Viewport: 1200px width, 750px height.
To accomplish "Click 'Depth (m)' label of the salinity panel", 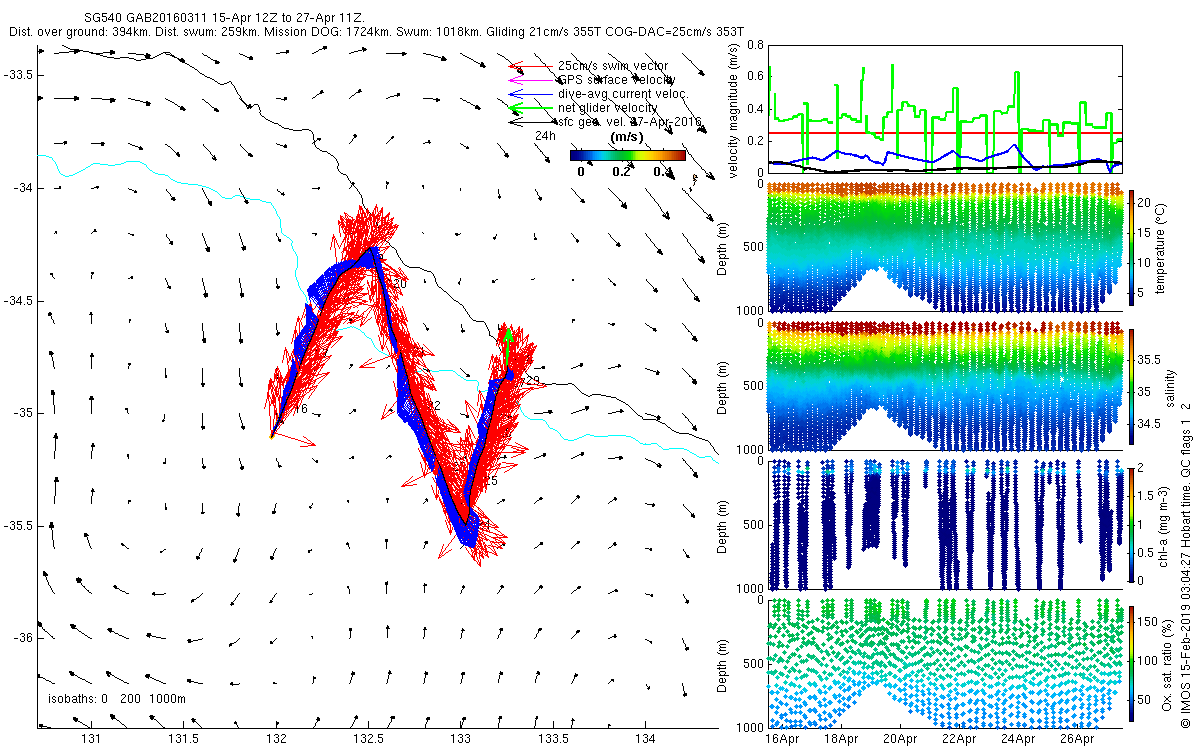I will point(724,388).
